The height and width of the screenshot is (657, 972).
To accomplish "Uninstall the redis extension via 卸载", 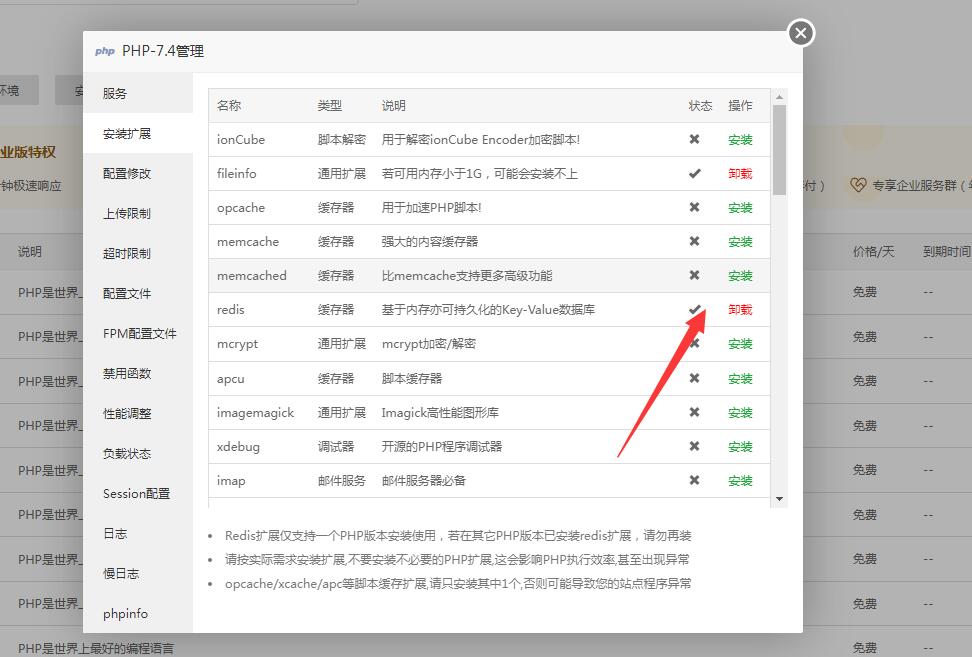I will (740, 310).
